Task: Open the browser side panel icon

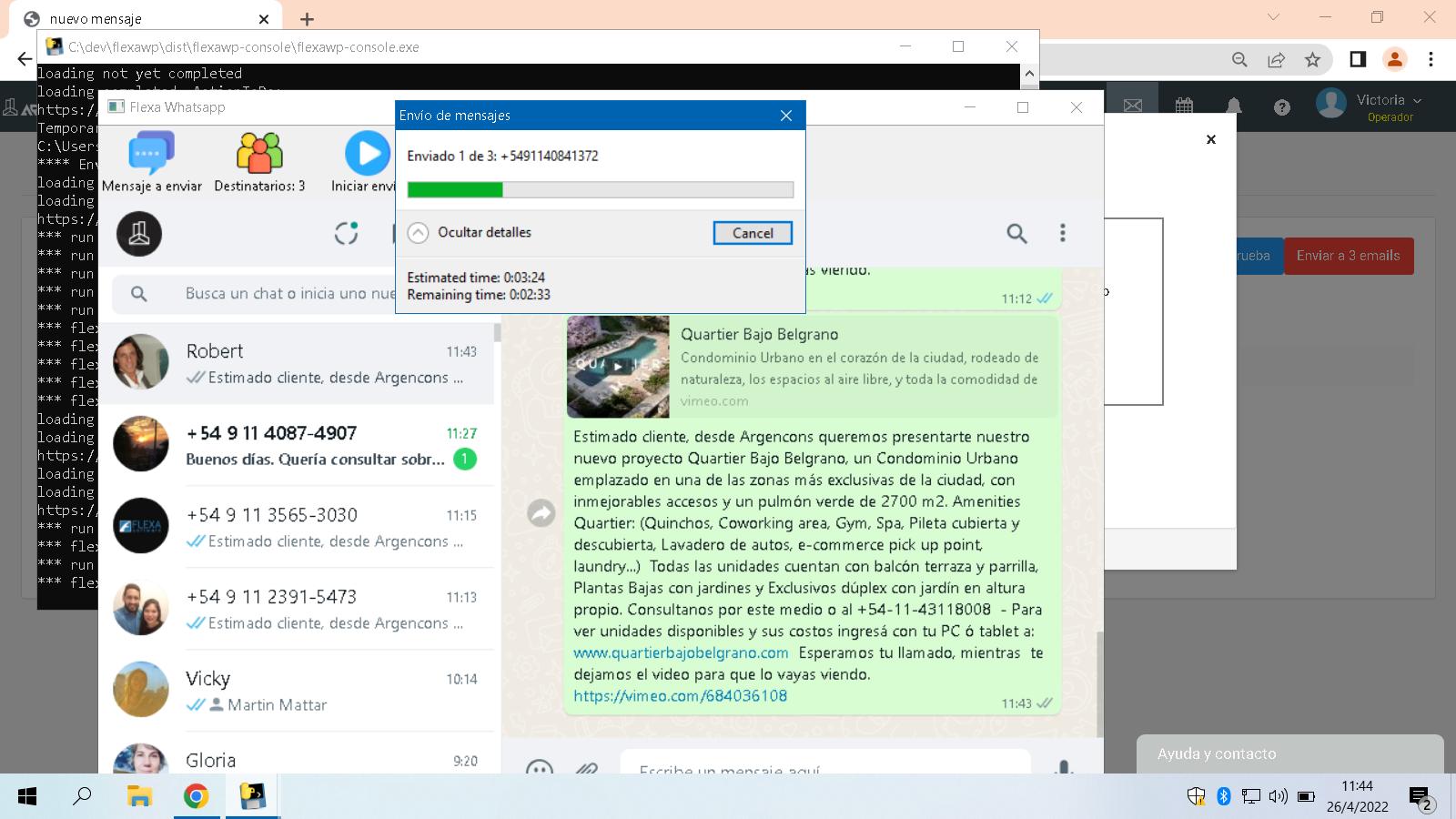Action: coord(1358,59)
